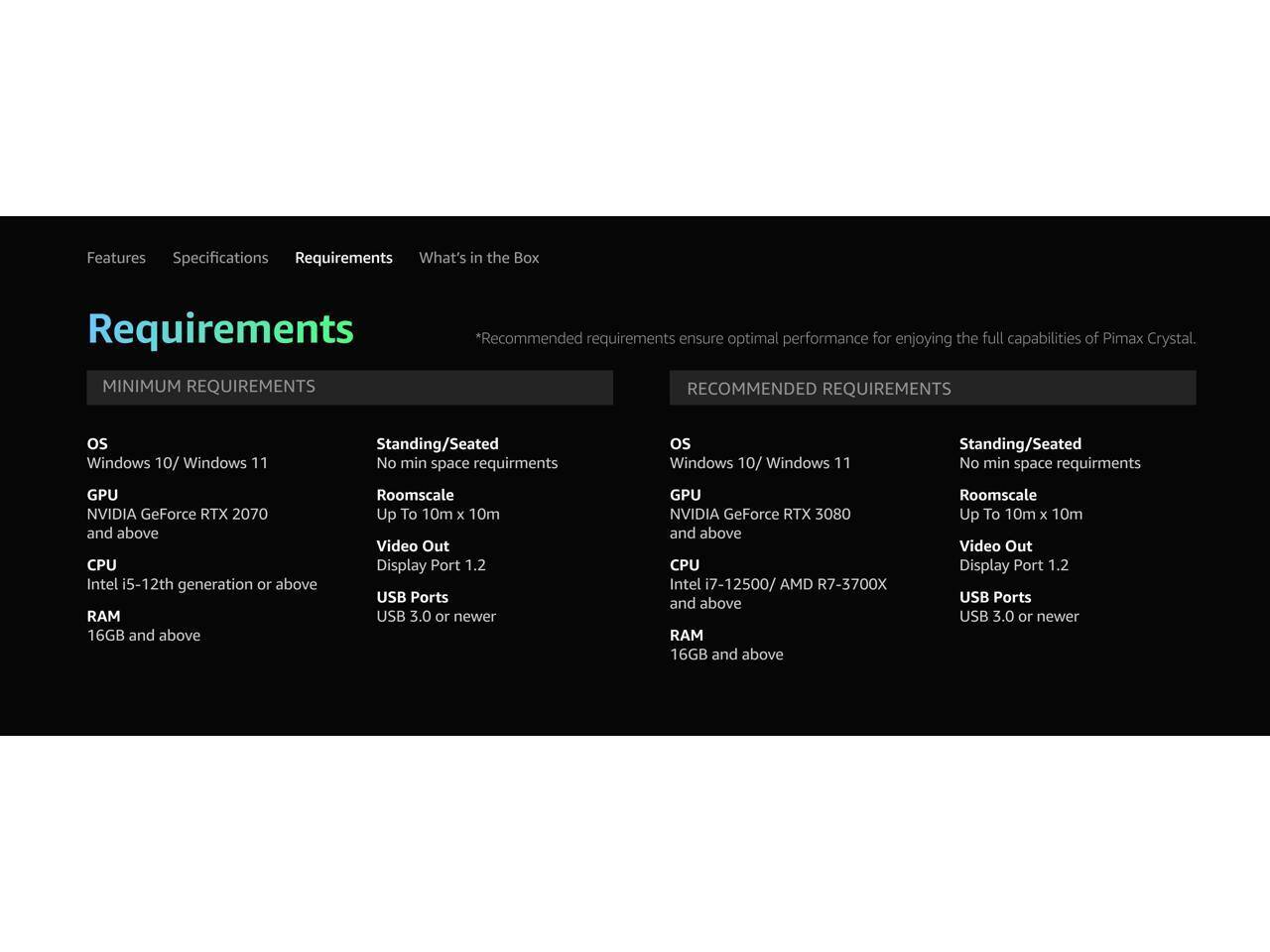Click the RECOMMENDED REQUIREMENTS header bar
This screenshot has width=1270, height=952.
click(x=933, y=388)
